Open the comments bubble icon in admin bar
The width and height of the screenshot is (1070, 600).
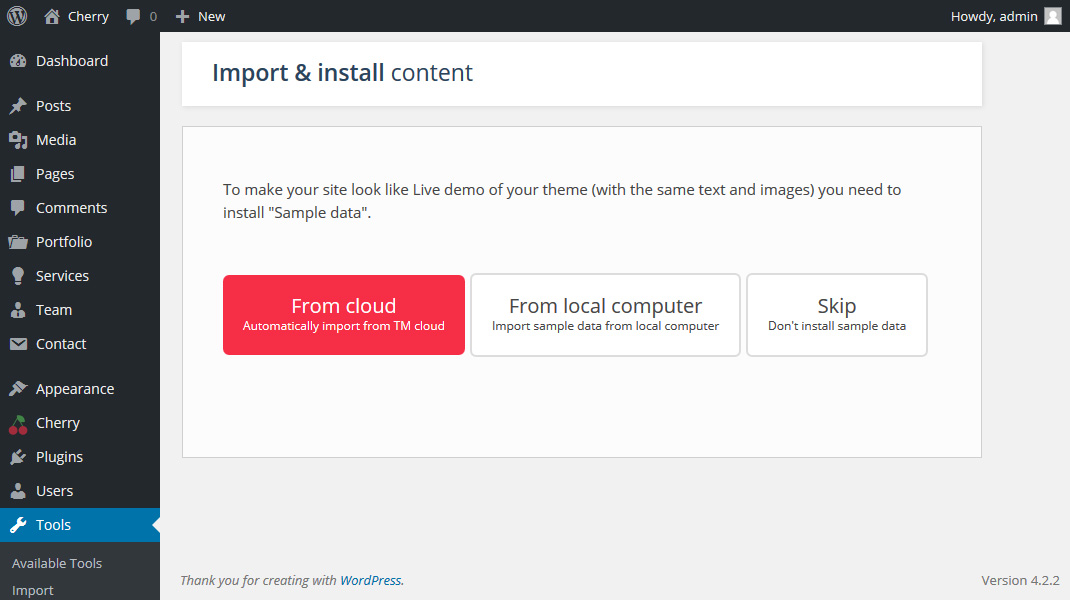[133, 16]
